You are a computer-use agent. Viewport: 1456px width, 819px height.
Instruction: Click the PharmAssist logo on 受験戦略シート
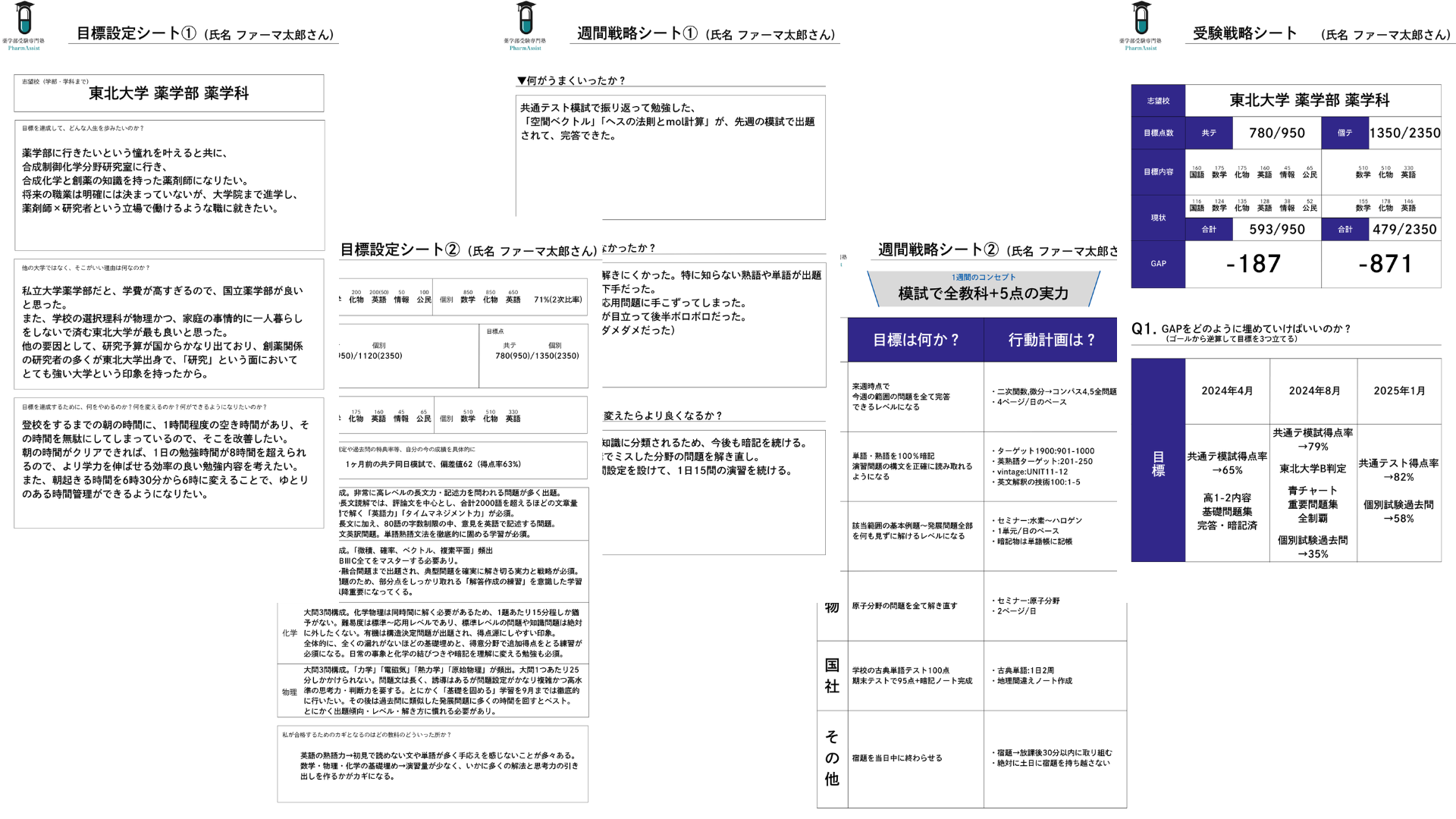pyautogui.click(x=1141, y=26)
